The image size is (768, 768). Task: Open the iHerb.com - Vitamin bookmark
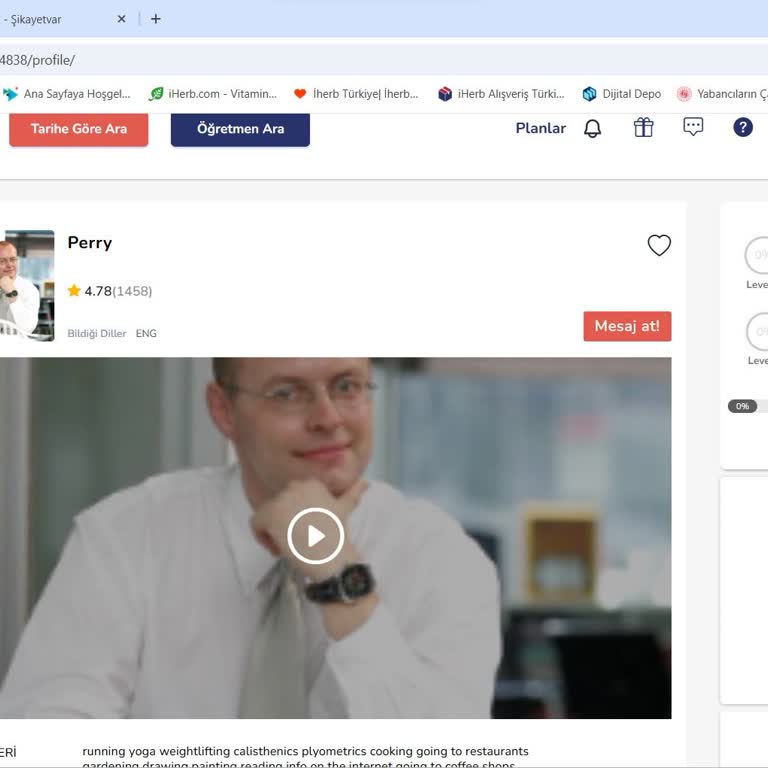coord(213,94)
